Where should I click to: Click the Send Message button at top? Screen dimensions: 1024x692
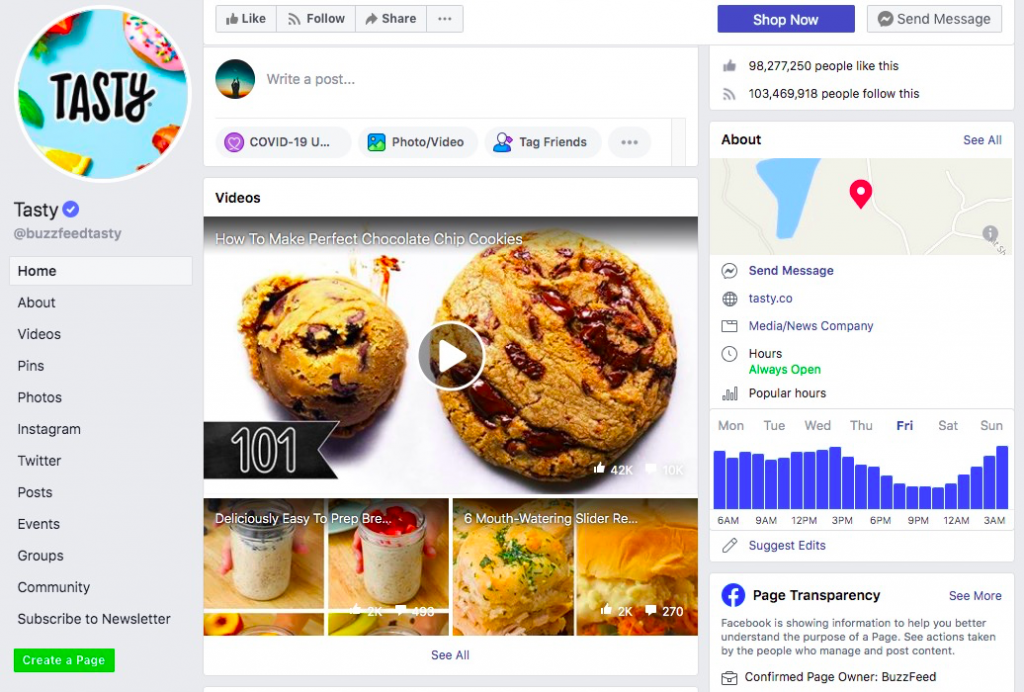click(x=934, y=20)
